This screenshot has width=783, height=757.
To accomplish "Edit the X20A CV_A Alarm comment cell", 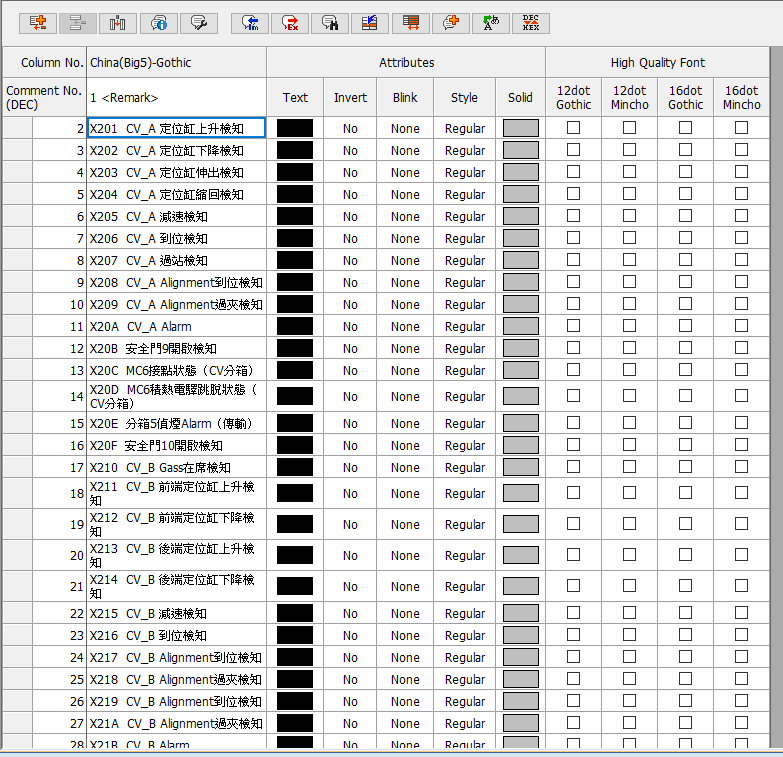I will (x=176, y=326).
